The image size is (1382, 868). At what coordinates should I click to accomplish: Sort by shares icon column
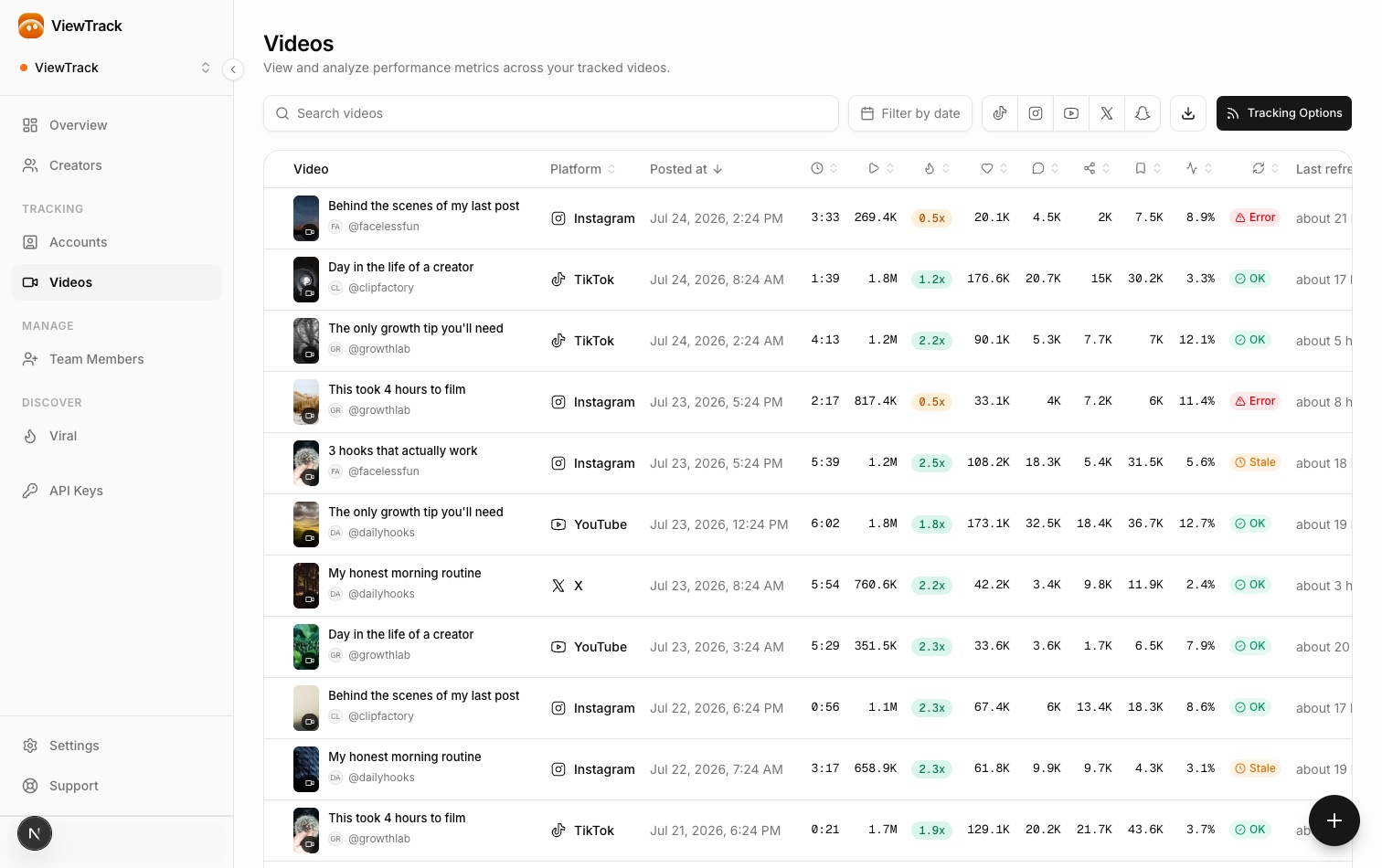coord(1097,168)
